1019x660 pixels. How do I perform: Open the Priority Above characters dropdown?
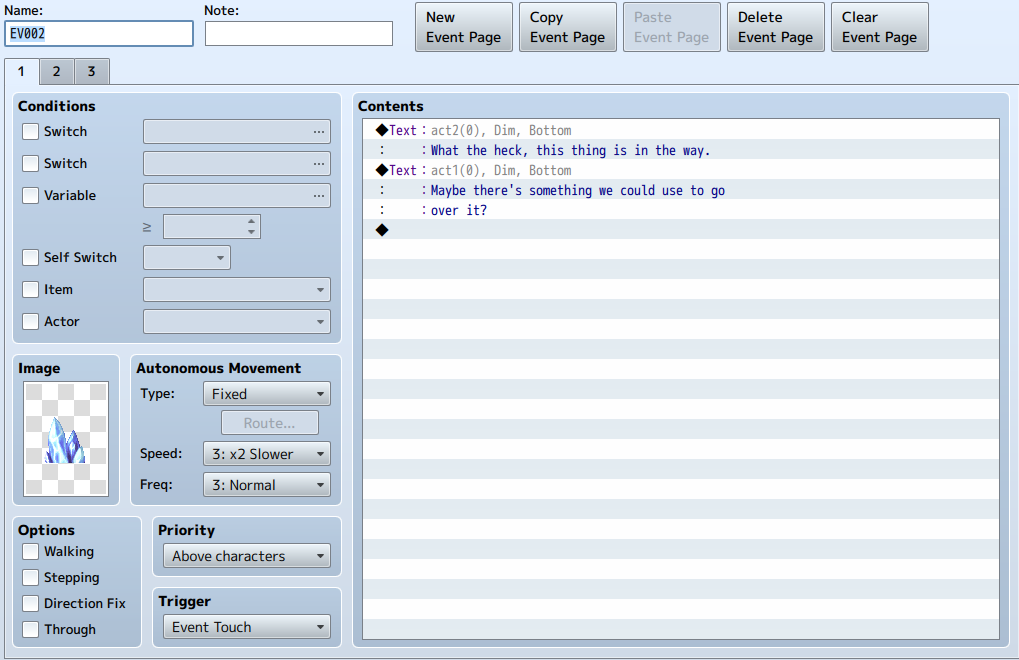point(247,556)
